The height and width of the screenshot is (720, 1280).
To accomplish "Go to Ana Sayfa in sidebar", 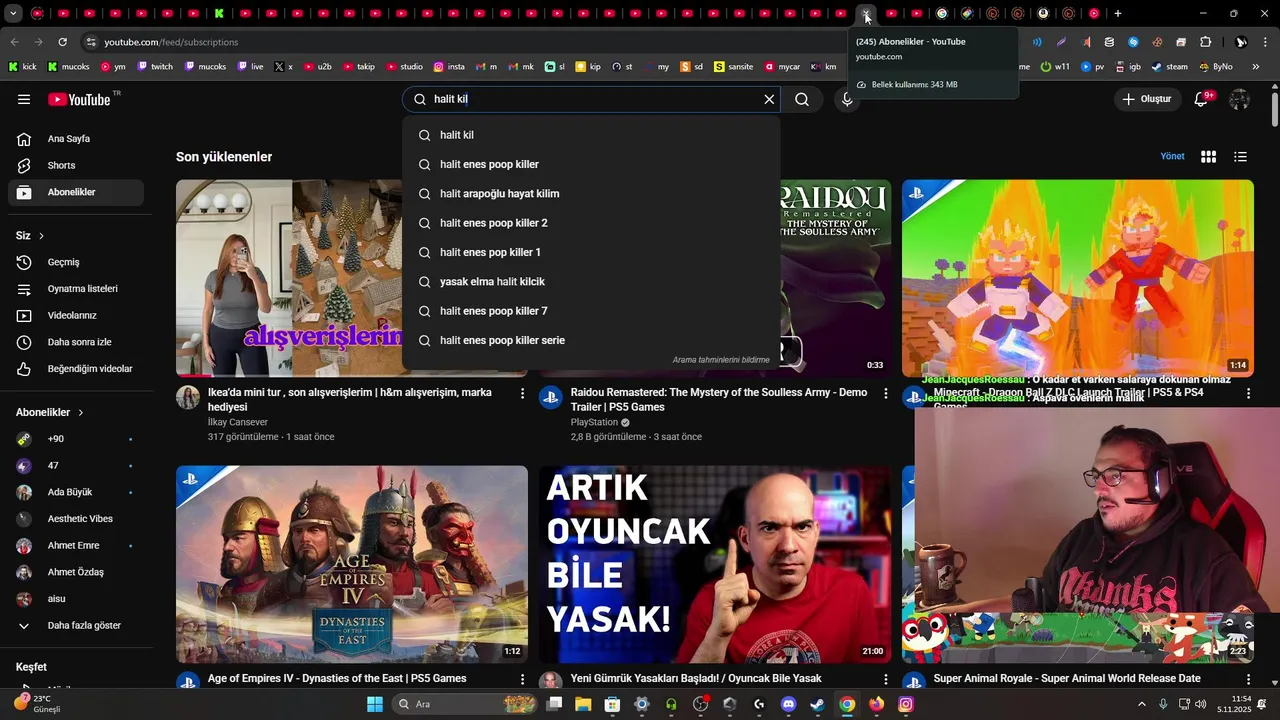I will (76, 139).
